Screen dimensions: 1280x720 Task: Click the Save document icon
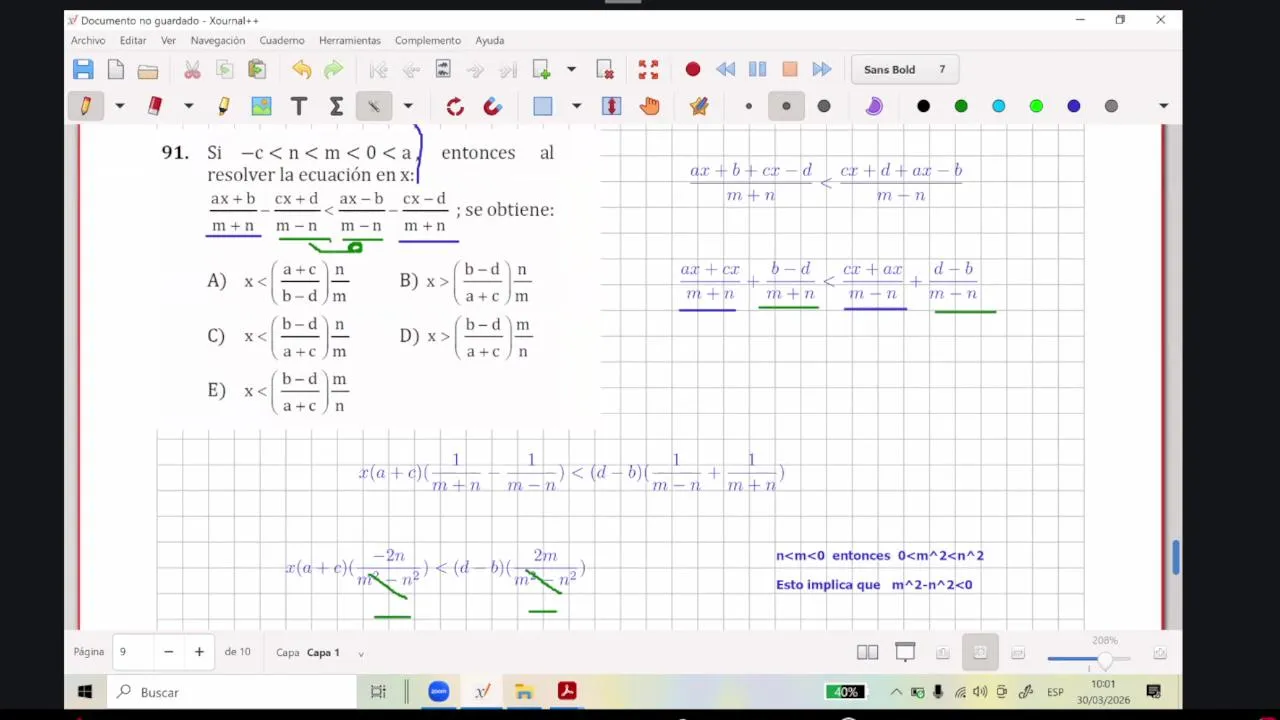coord(83,69)
